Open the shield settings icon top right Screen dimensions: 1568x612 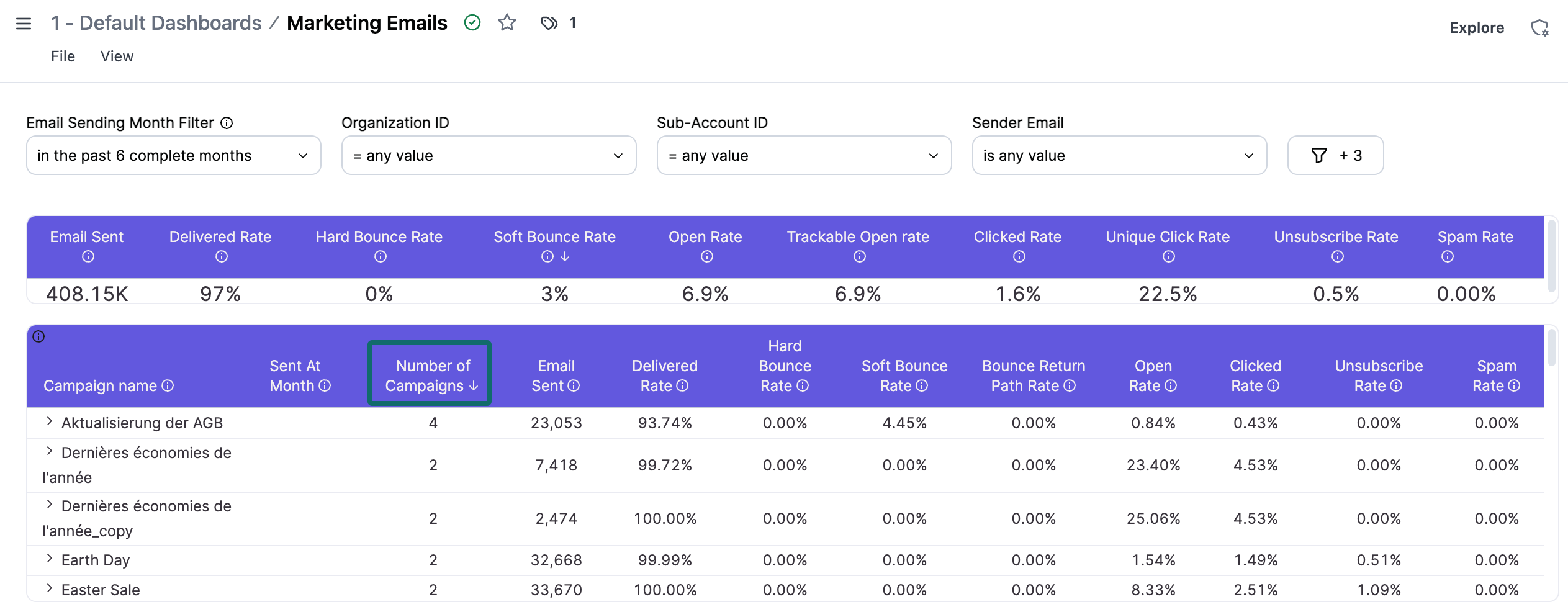click(1539, 27)
